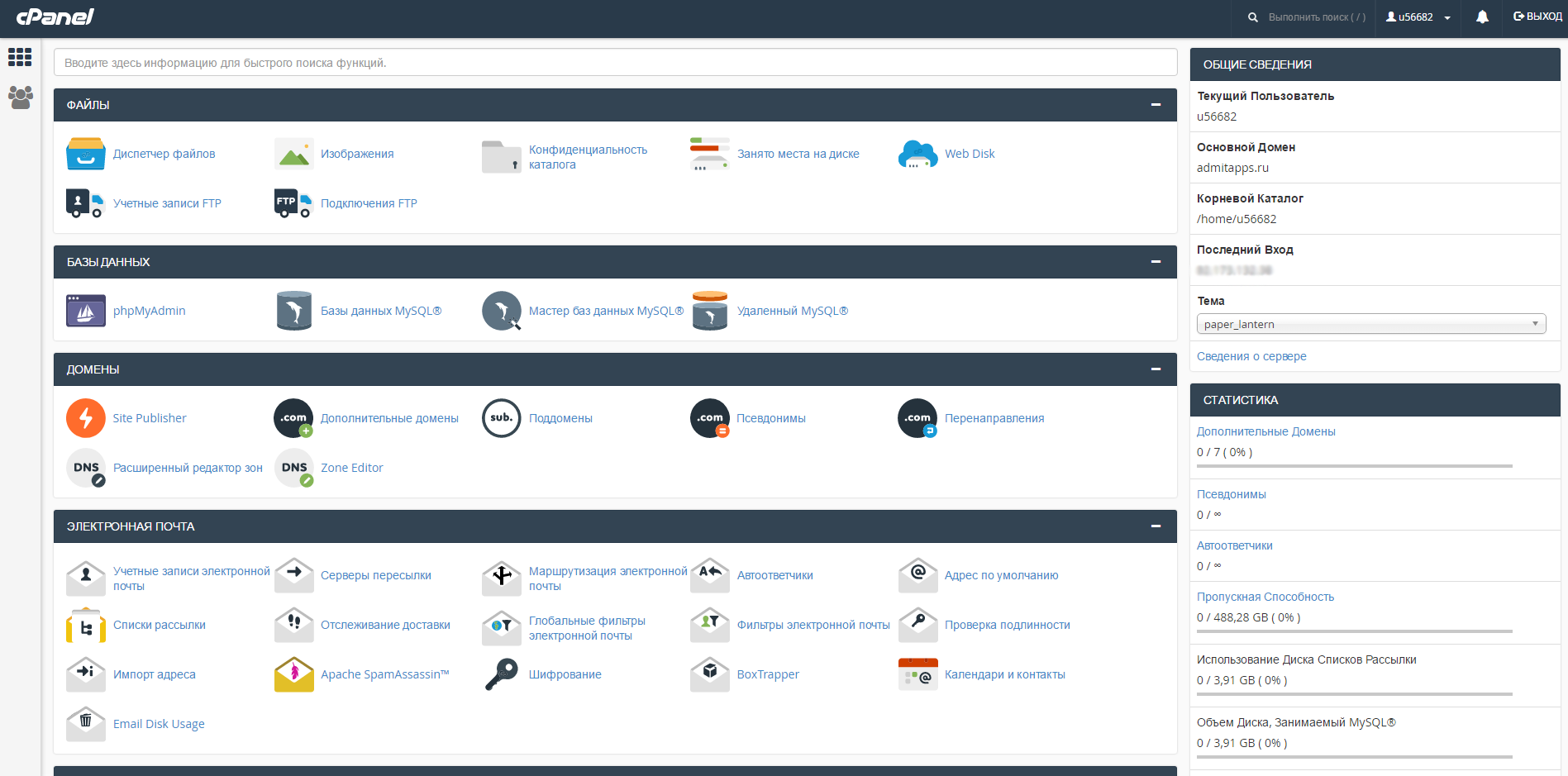Screen dimensions: 1568x776
Task: Open the paper_lantern theme dropdown
Action: (1371, 324)
